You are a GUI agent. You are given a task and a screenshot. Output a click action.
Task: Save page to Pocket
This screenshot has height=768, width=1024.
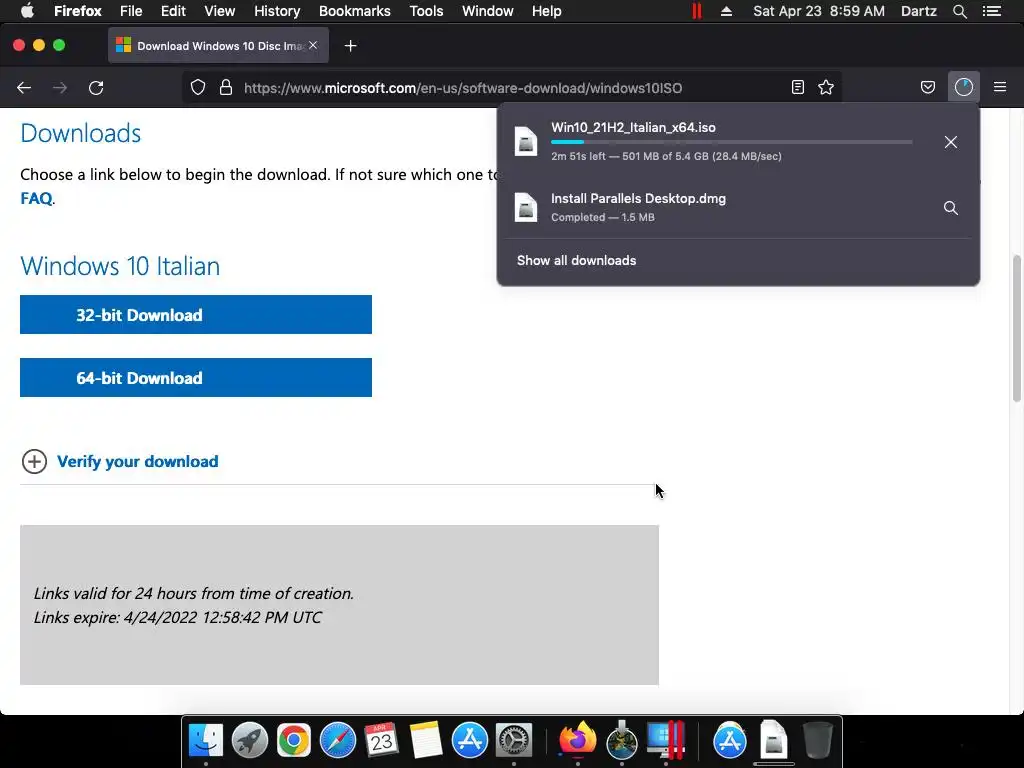tap(928, 88)
